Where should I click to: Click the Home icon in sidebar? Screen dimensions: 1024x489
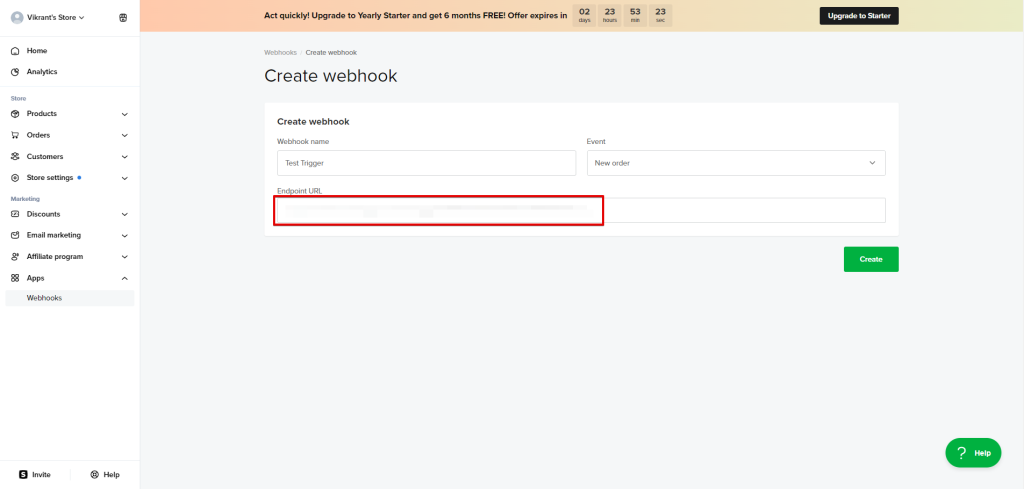tap(15, 50)
